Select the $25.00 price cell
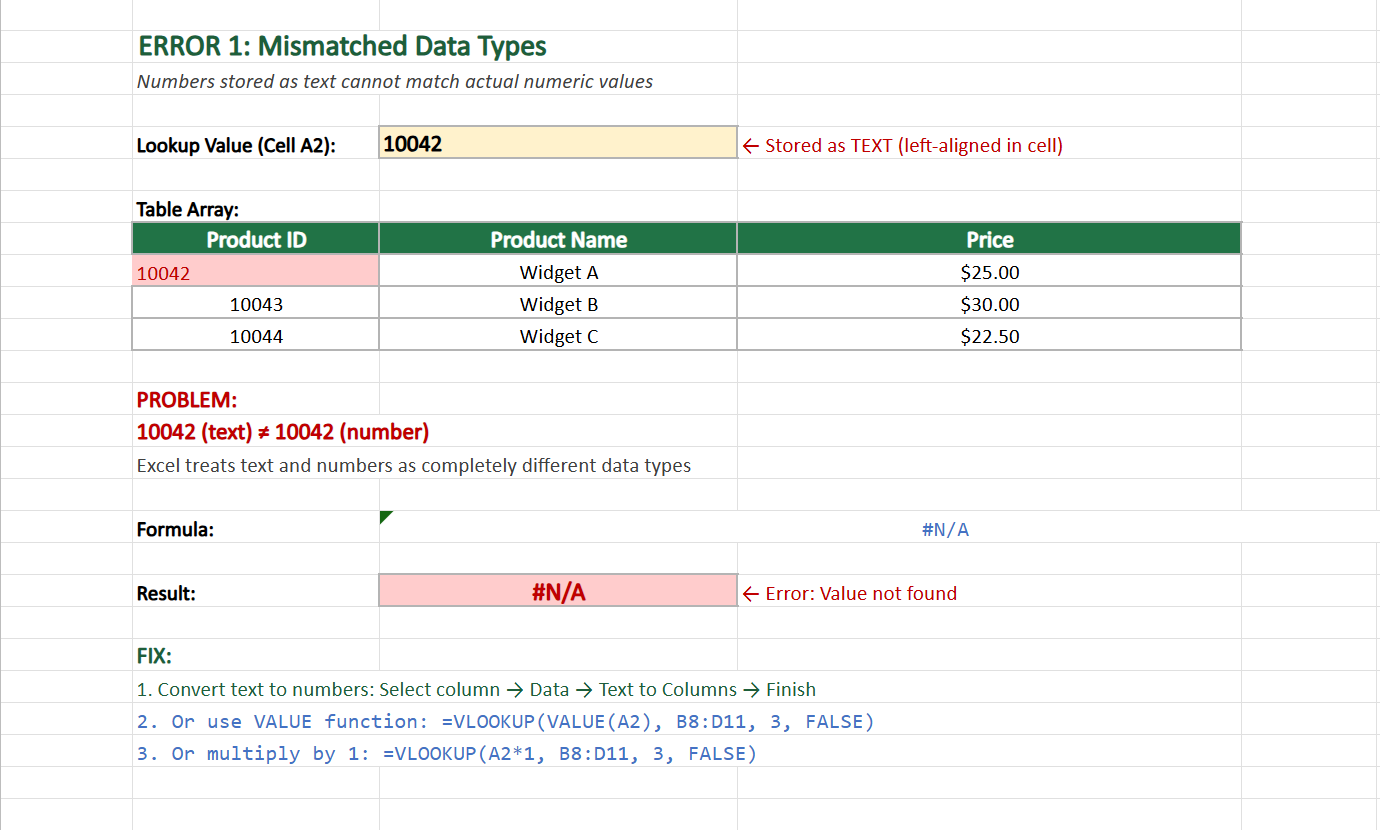This screenshot has width=1380, height=830. coord(990,273)
